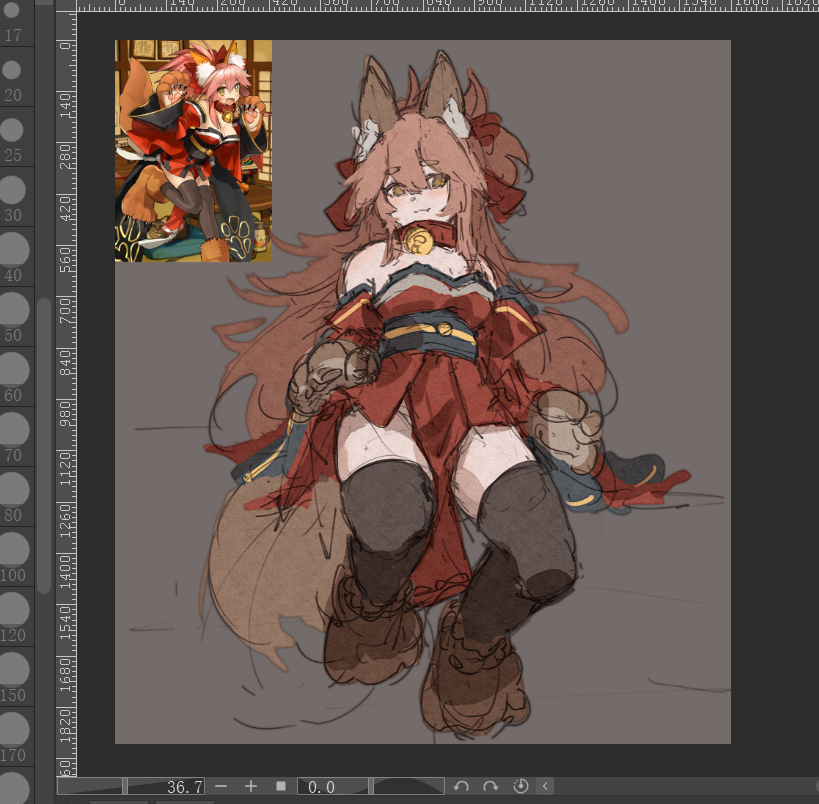Viewport: 819px width, 804px height.
Task: Pick the size 50 brush preset
Action: tap(17, 317)
